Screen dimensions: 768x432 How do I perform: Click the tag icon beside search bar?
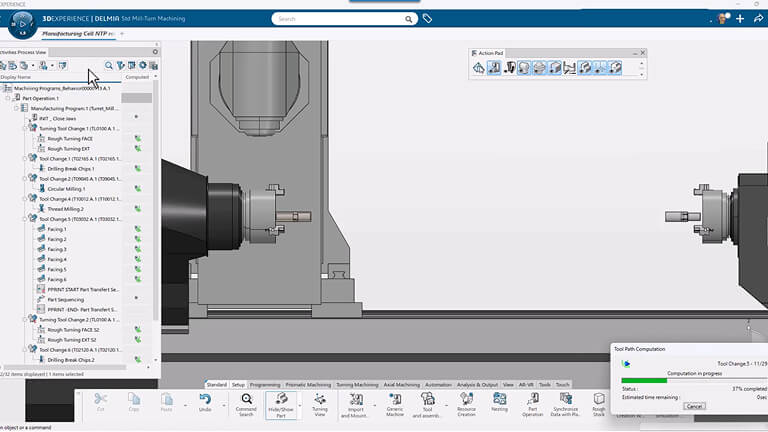pyautogui.click(x=428, y=19)
